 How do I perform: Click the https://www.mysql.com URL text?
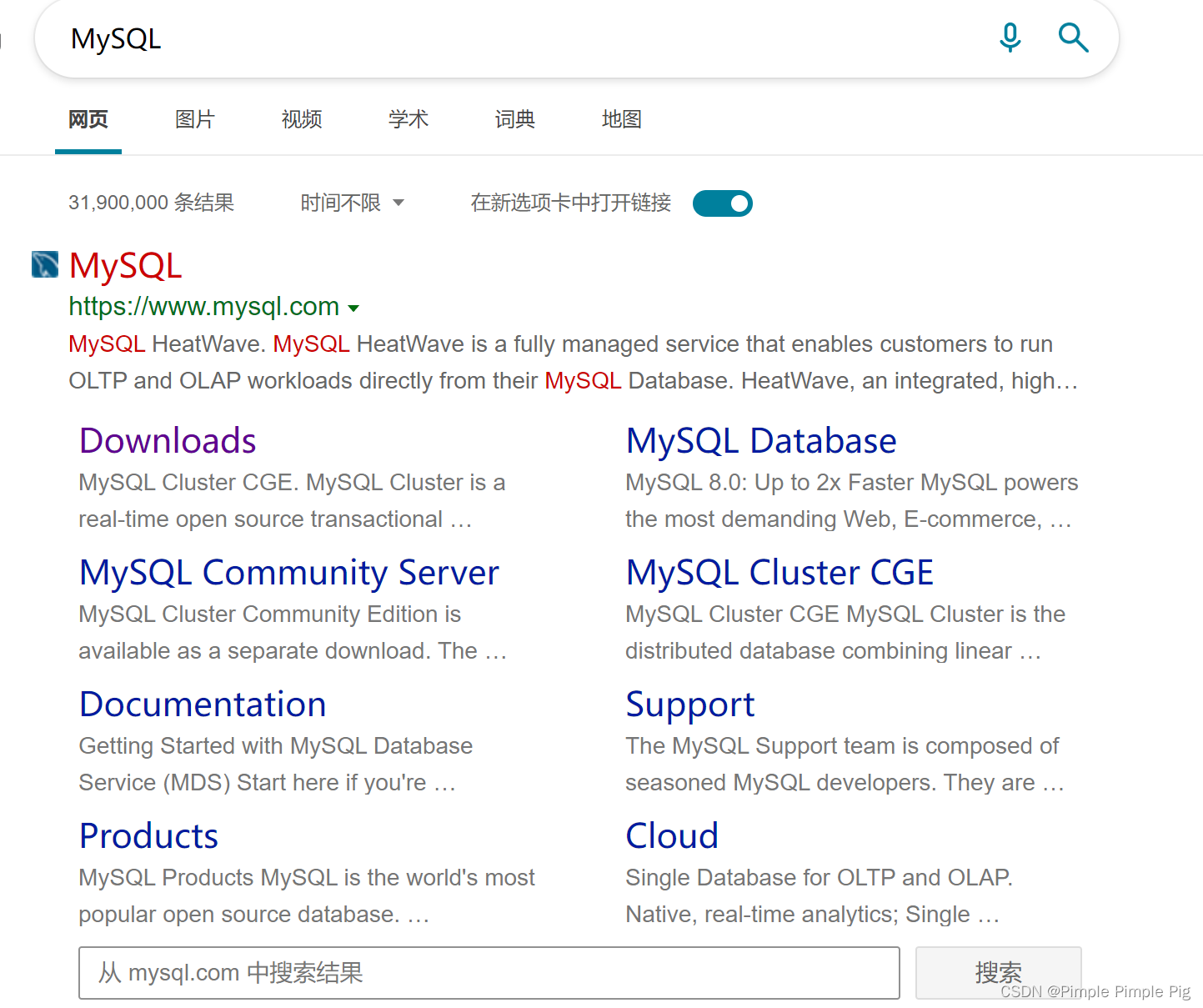pos(204,307)
